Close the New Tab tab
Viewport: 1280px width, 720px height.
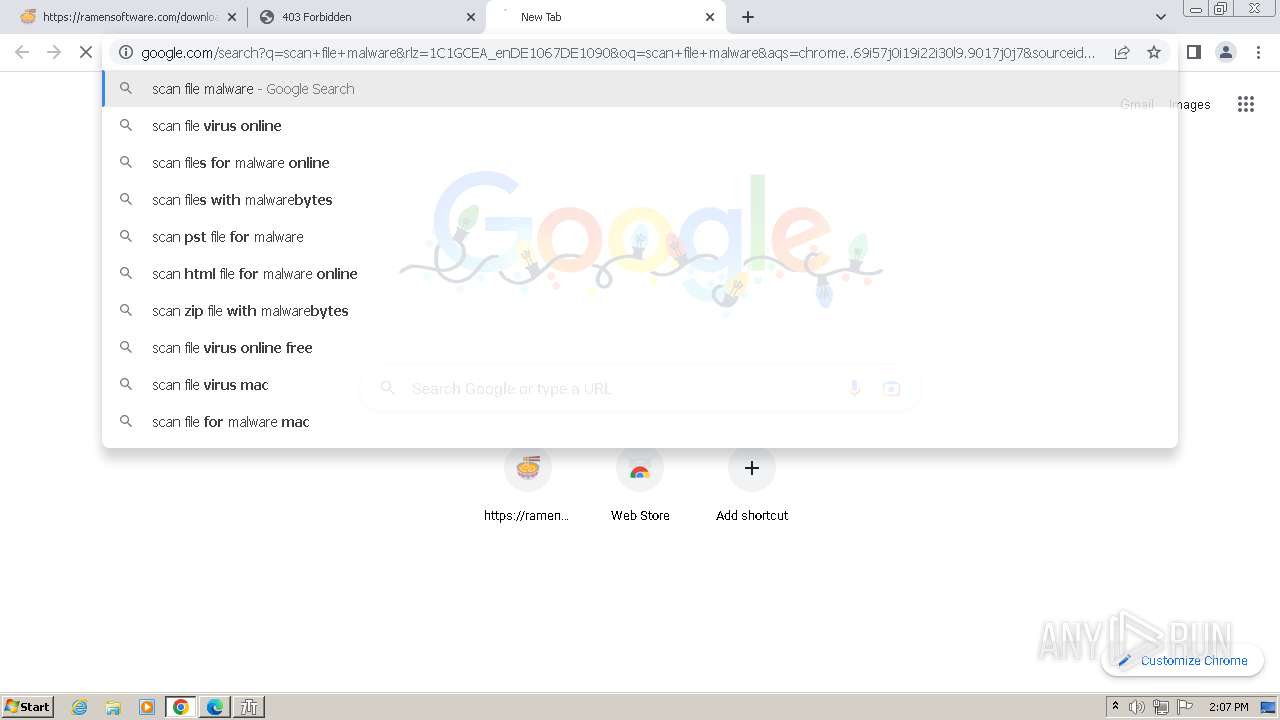710,17
